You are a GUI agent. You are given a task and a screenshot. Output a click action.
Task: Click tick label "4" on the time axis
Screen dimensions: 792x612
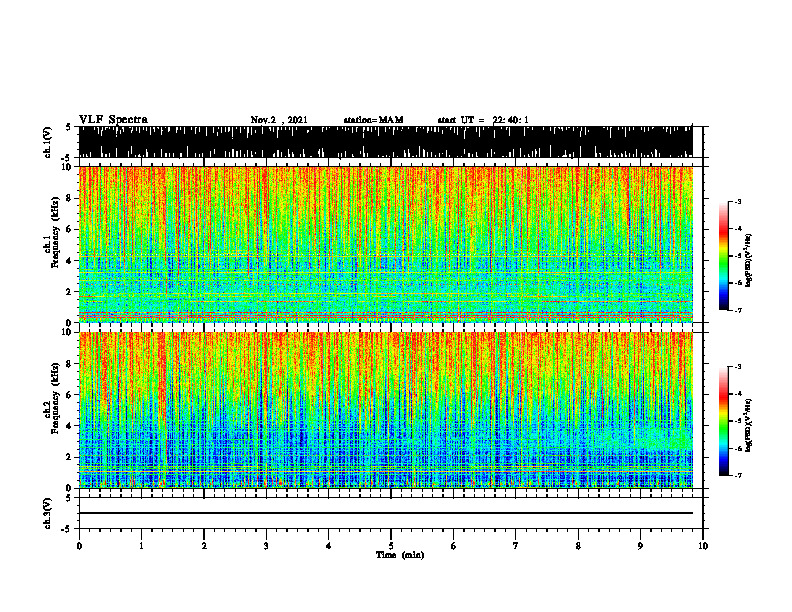[329, 546]
